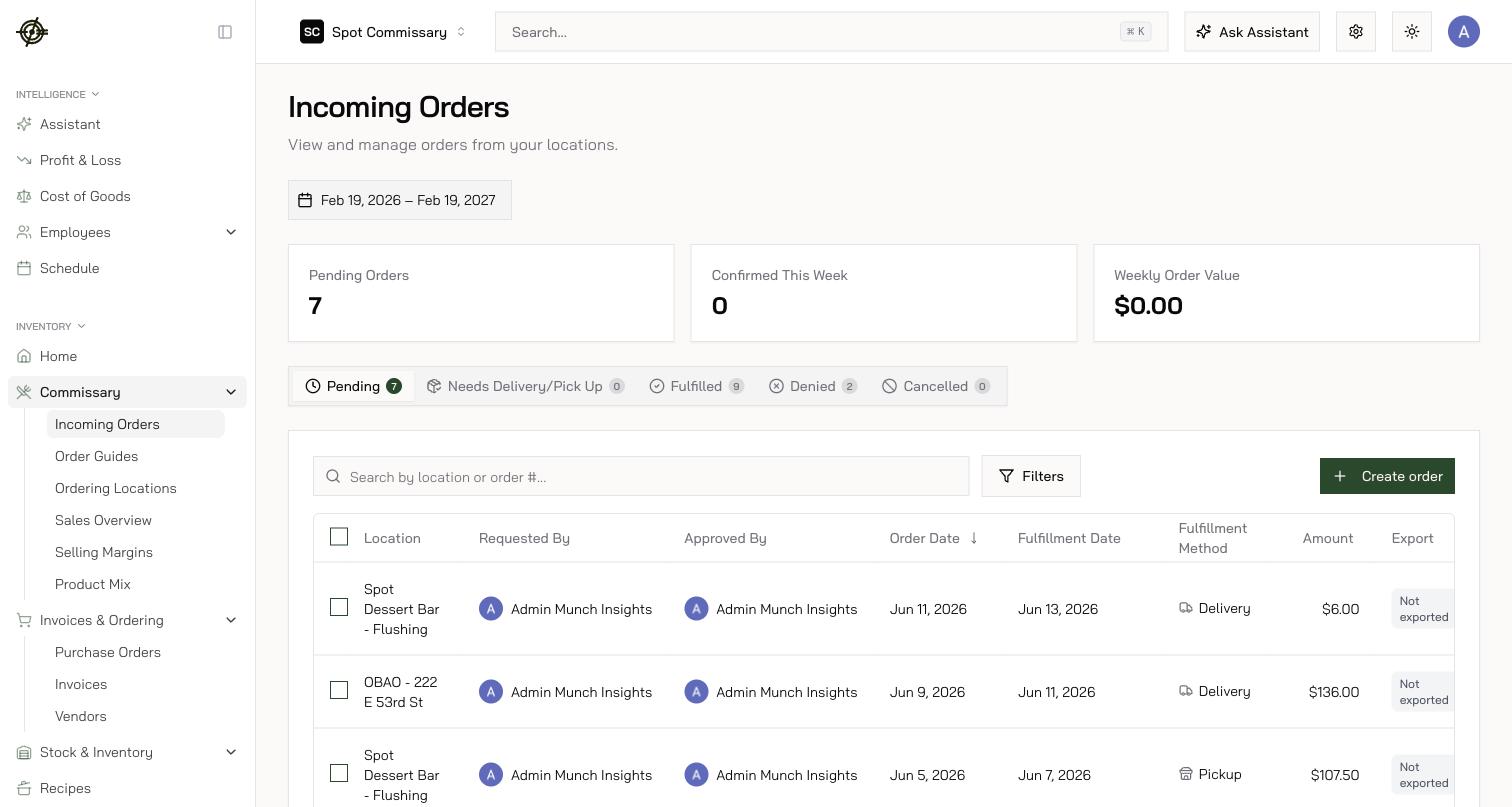Viewport: 1512px width, 807px height.
Task: Click the Amount column header
Action: click(x=1328, y=538)
